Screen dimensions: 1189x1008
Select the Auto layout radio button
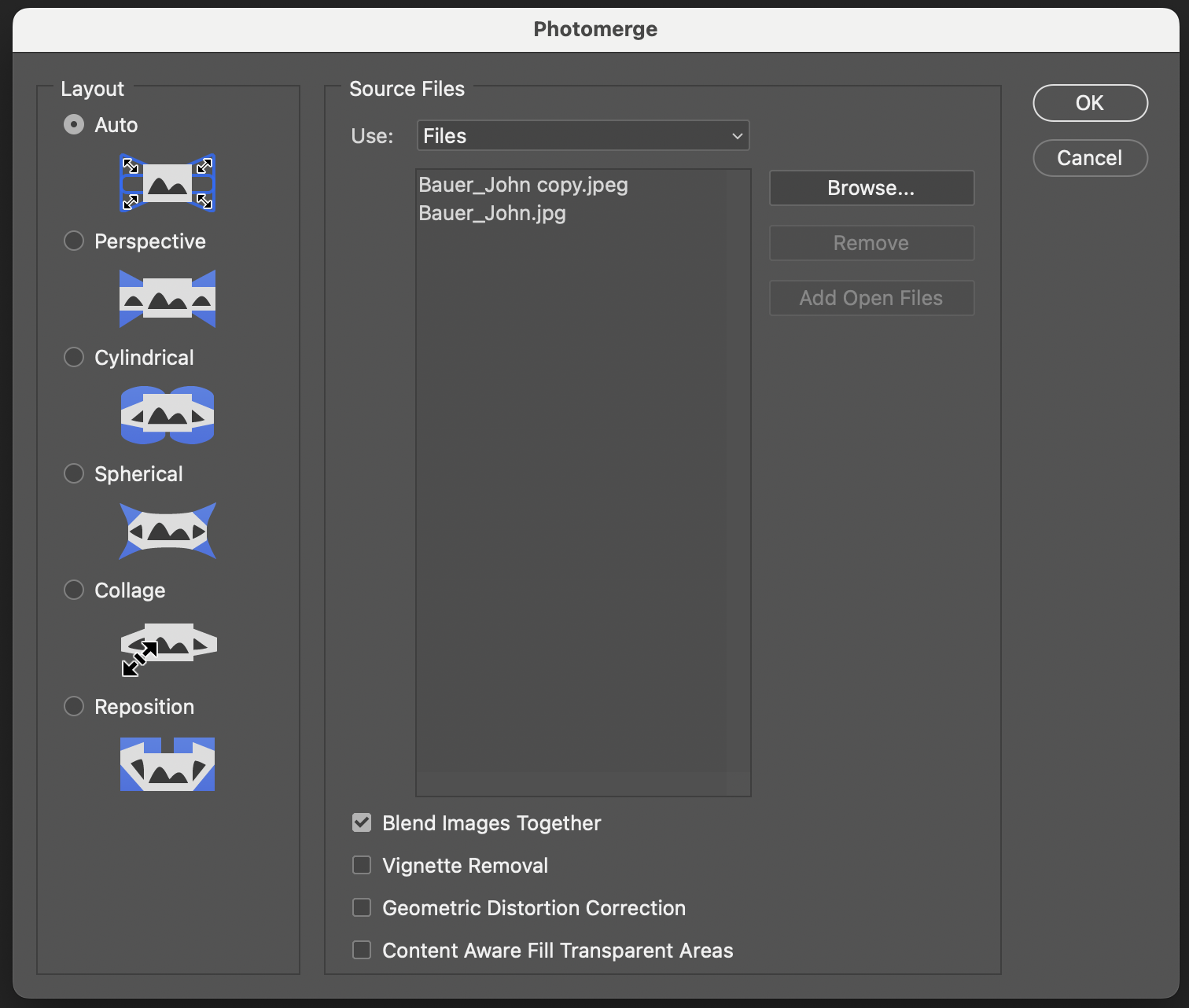tap(74, 125)
